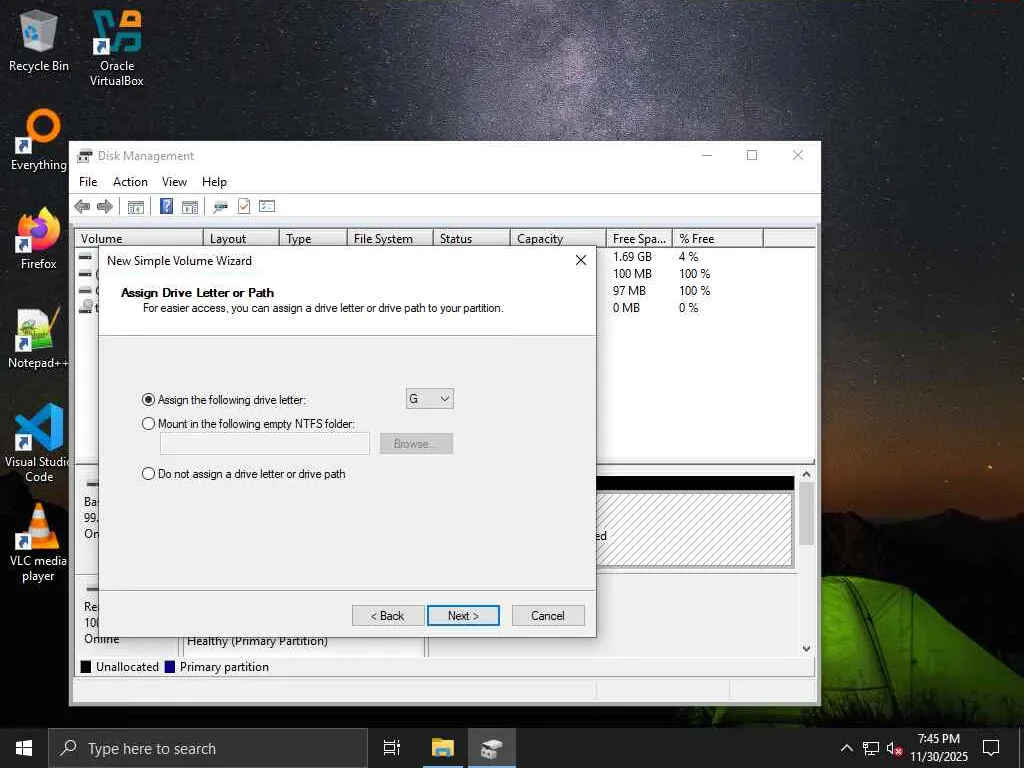1024x768 pixels.
Task: Open Recycle Bin desktop icon
Action: point(39,41)
